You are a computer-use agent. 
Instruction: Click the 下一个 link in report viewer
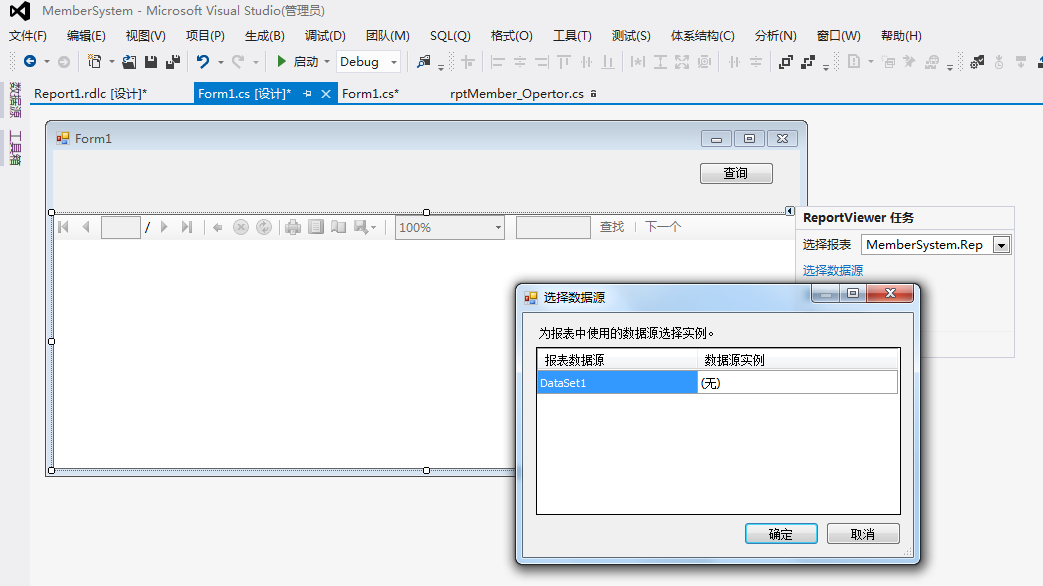click(x=663, y=227)
